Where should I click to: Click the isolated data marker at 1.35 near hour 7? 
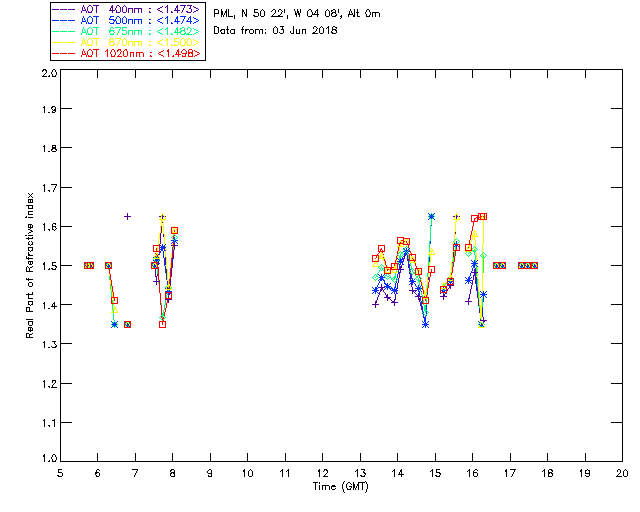pyautogui.click(x=127, y=325)
